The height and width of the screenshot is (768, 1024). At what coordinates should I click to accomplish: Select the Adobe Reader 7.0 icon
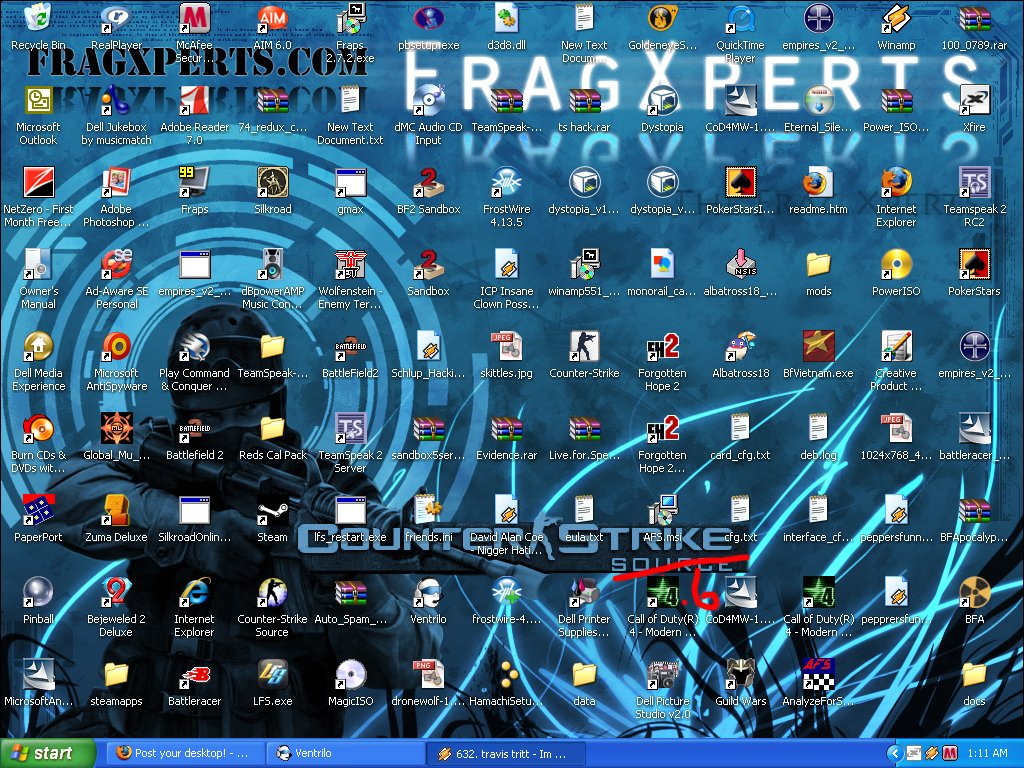195,100
